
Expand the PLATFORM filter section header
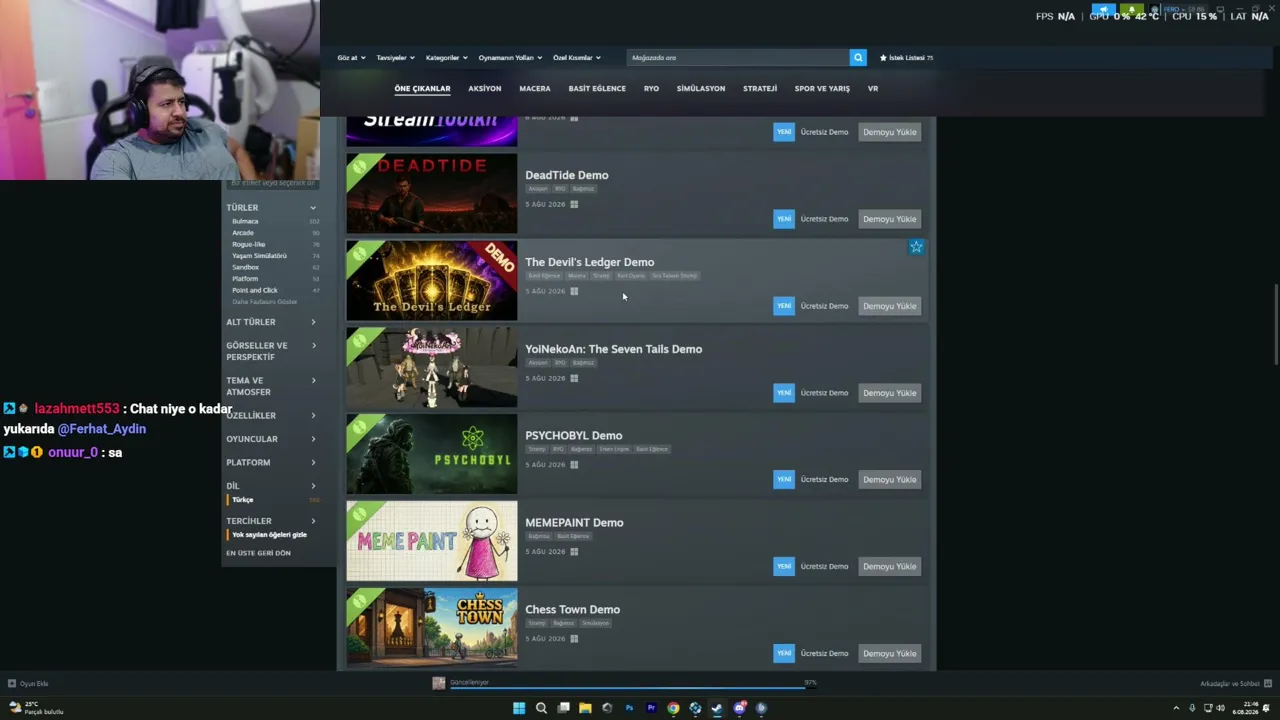pos(271,463)
